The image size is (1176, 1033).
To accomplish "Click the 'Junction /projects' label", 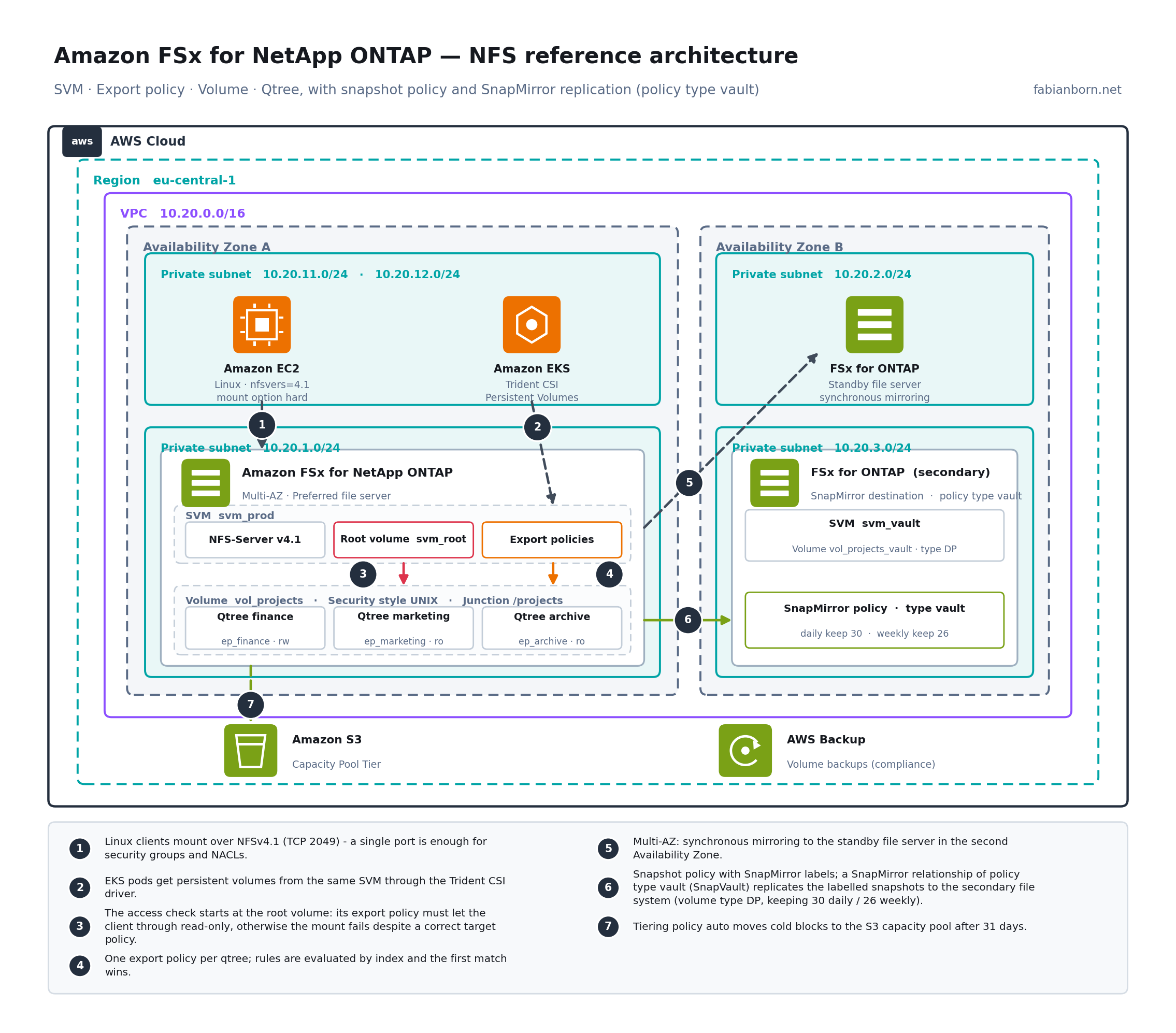I will tap(513, 600).
